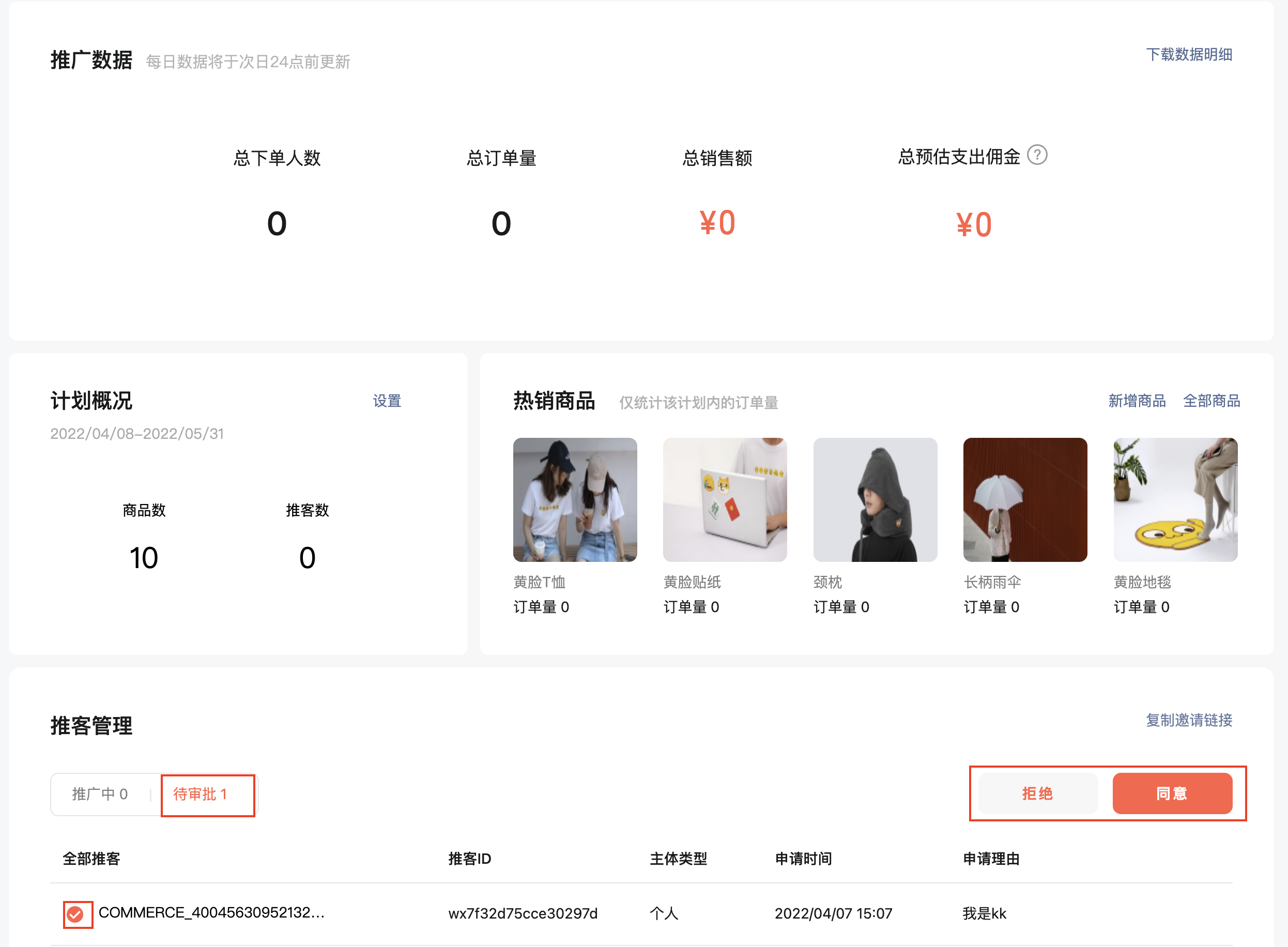Switch to the 待审批 1 tab
Image resolution: width=1288 pixels, height=947 pixels.
click(201, 794)
